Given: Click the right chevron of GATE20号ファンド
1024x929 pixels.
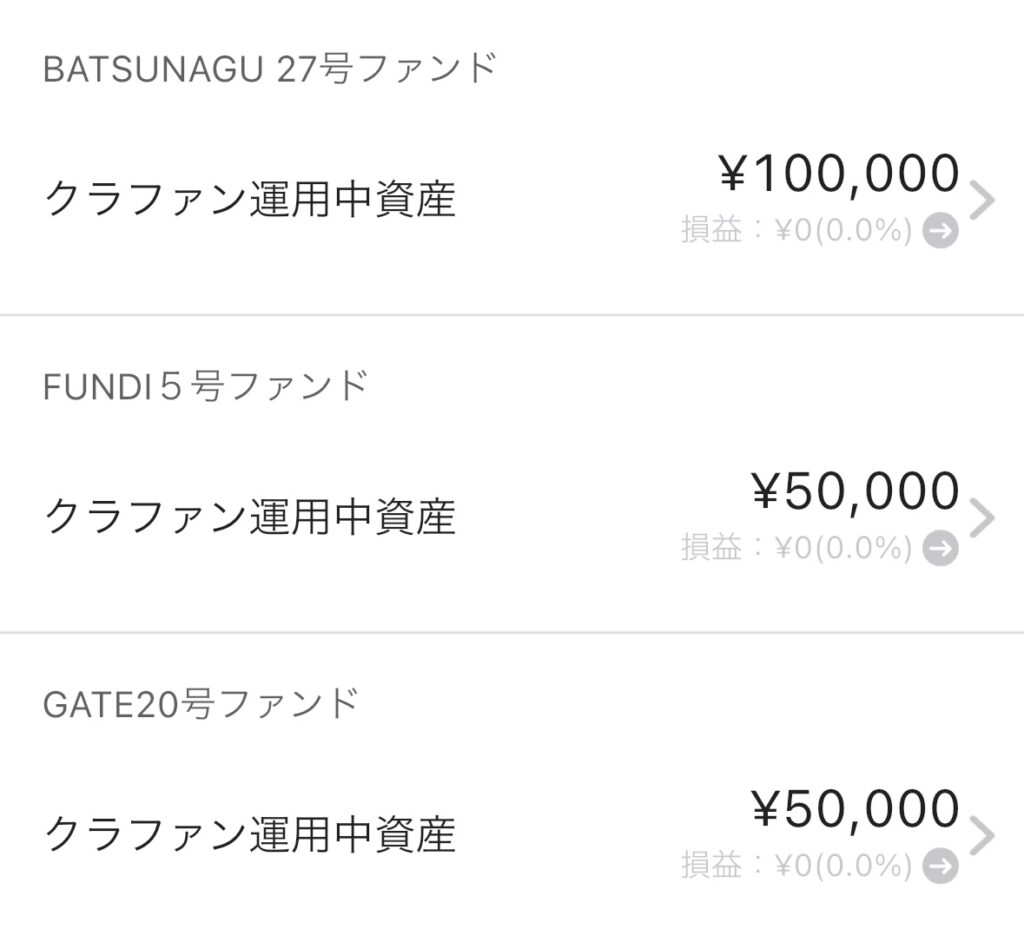Looking at the screenshot, I should pyautogui.click(x=983, y=836).
